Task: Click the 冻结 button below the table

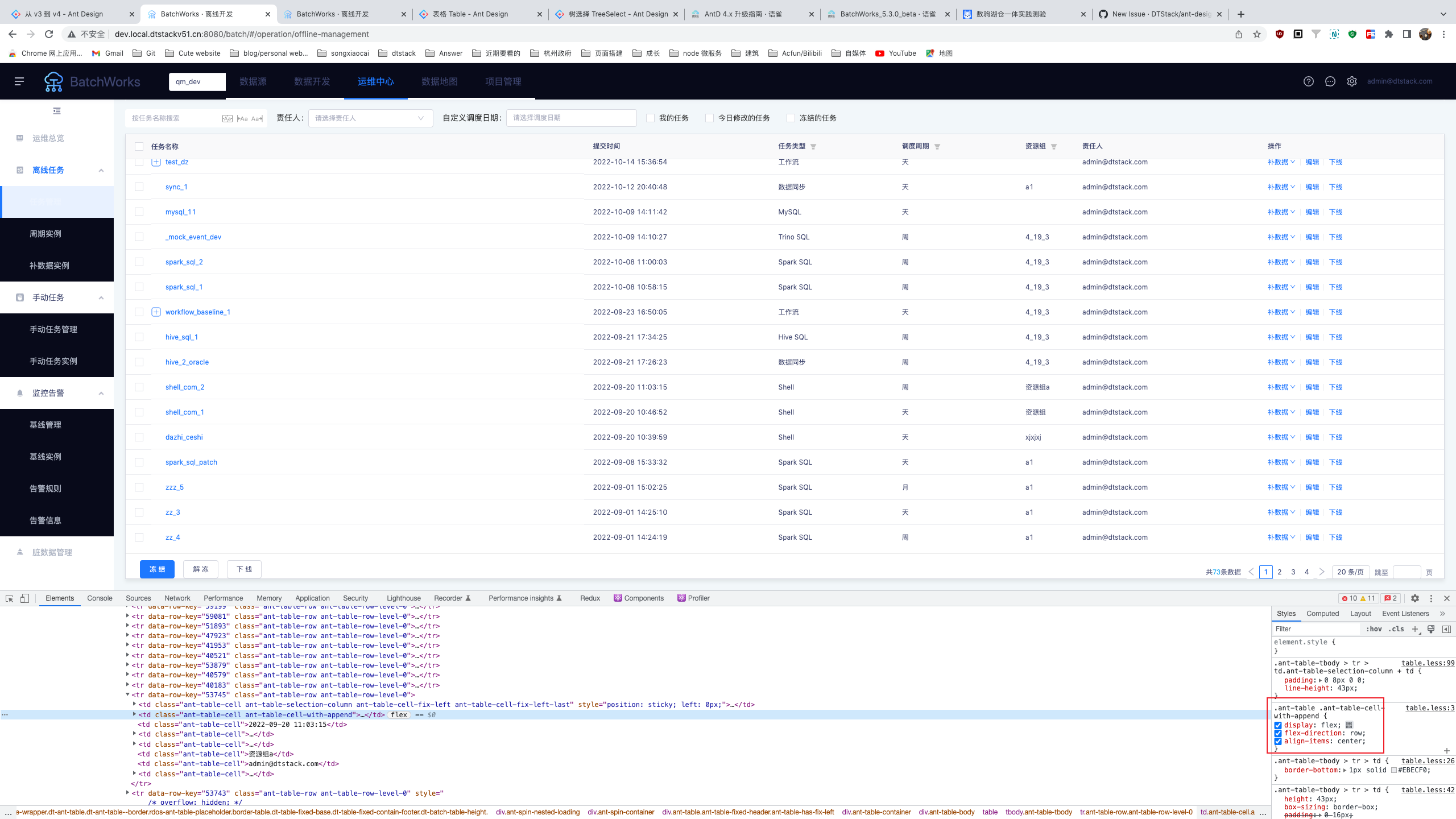Action: pos(157,569)
